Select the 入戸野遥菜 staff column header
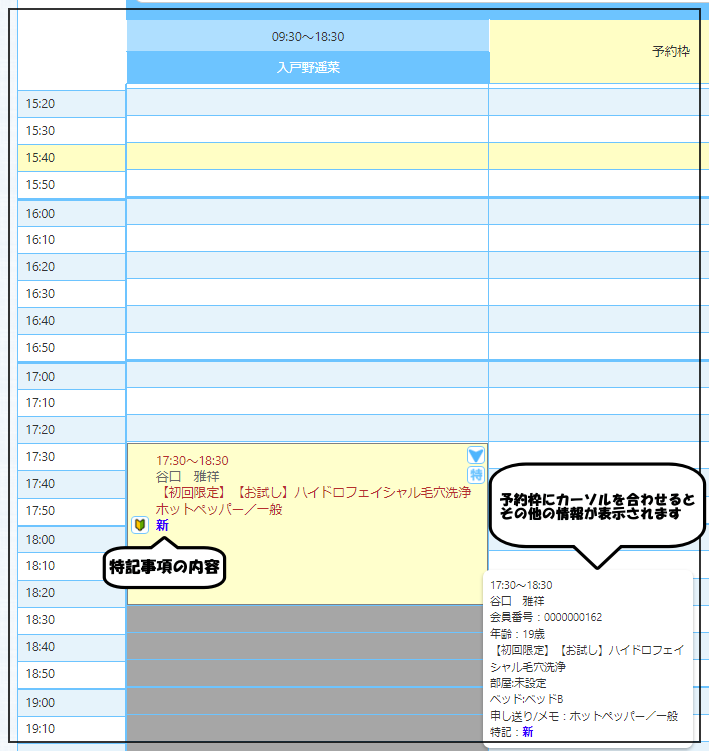The width and height of the screenshot is (709, 751). coord(308,68)
